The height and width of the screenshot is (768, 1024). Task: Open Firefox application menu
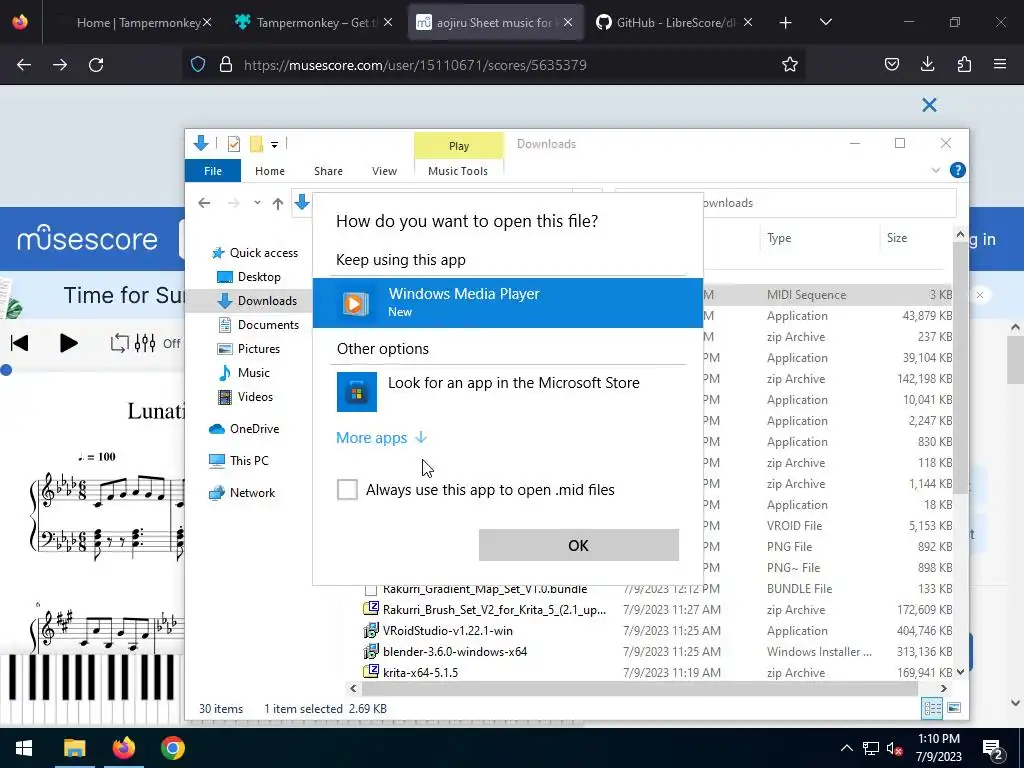point(1000,64)
